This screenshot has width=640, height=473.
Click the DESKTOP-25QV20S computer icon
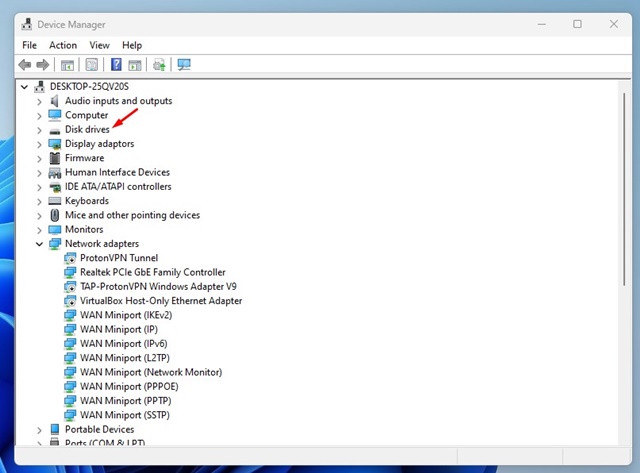click(x=40, y=87)
